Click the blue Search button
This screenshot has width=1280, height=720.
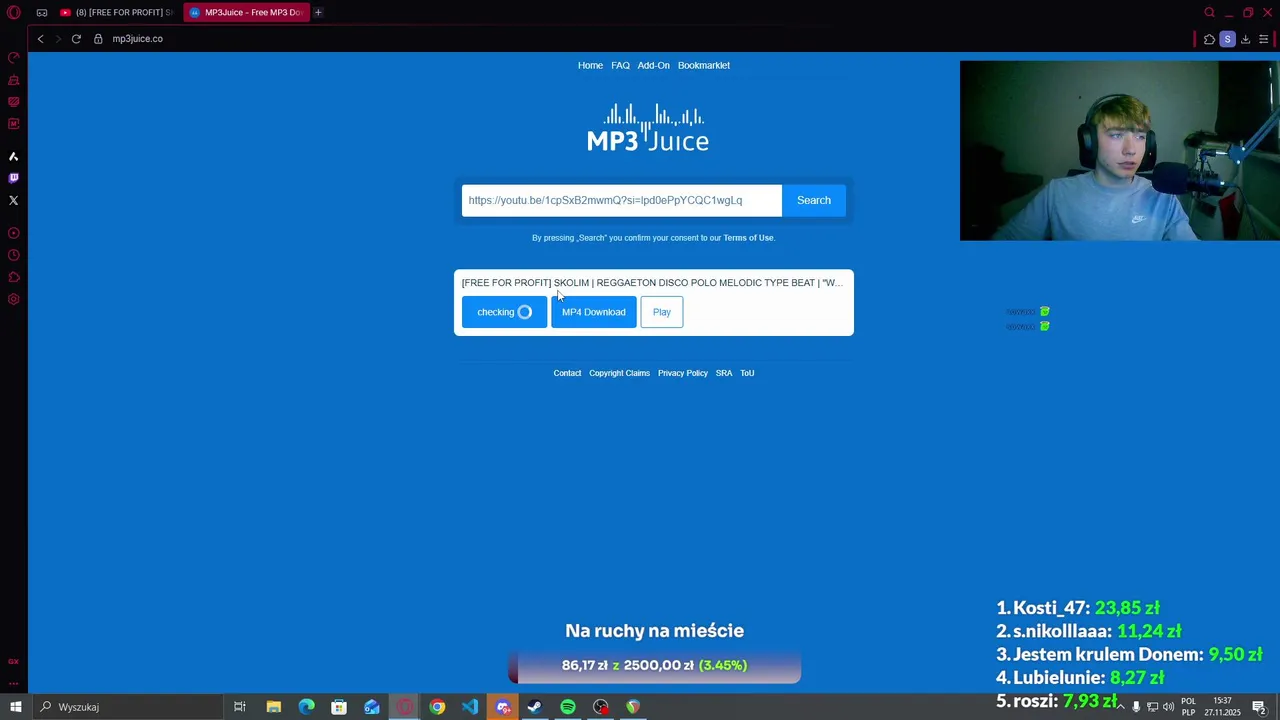coord(814,200)
